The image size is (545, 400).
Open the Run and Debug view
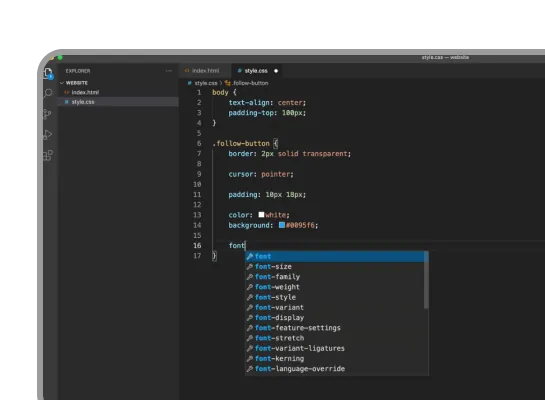click(x=48, y=134)
